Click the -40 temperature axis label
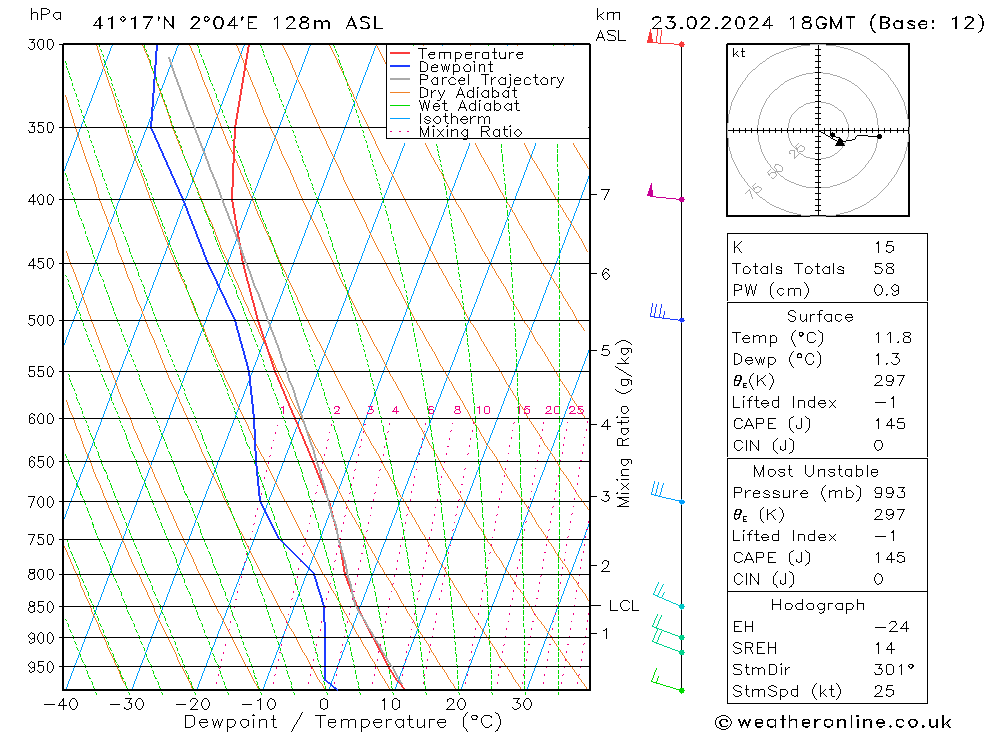This screenshot has height=733, width=1000. tap(61, 704)
